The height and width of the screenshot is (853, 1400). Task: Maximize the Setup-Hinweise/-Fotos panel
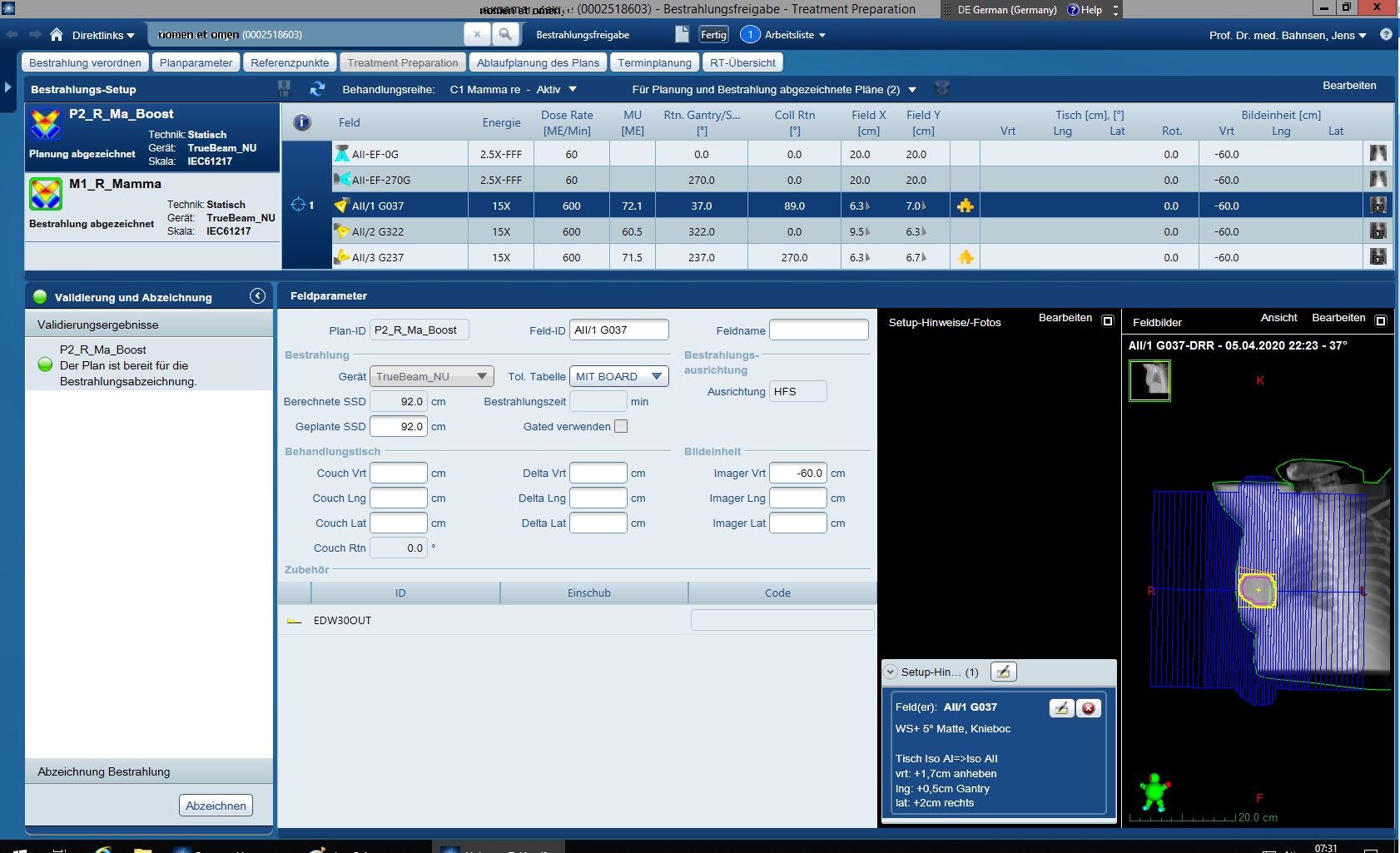click(x=1108, y=321)
